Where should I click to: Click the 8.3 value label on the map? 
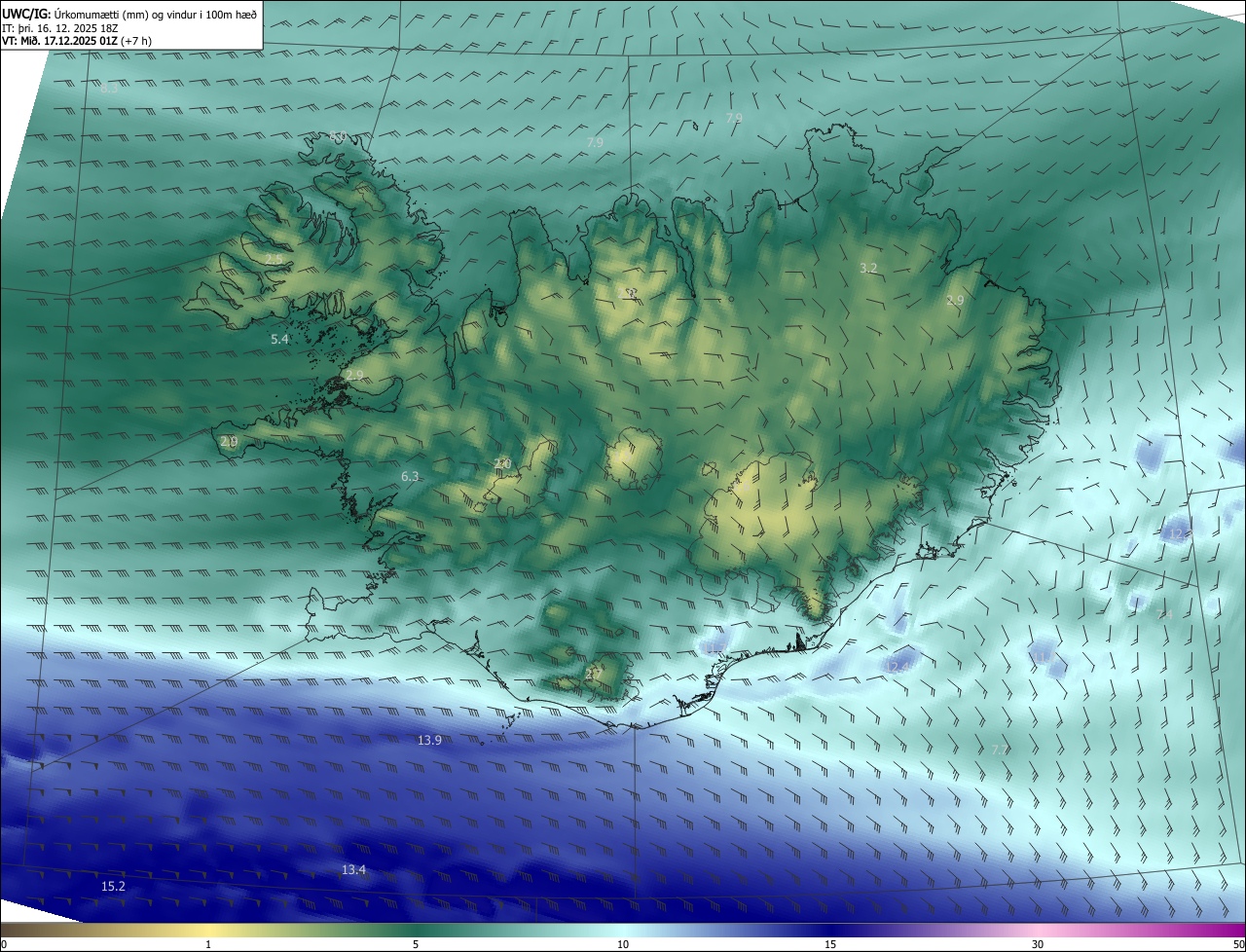(x=109, y=89)
